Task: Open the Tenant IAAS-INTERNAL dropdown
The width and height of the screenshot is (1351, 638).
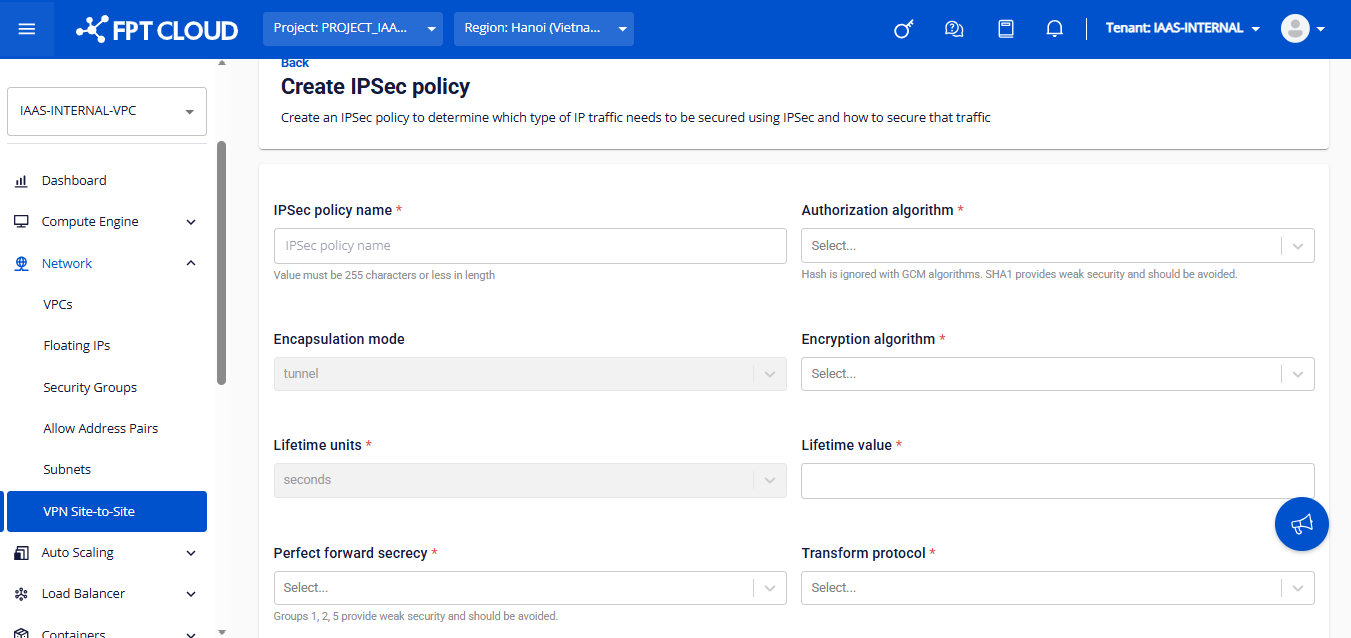Action: pyautogui.click(x=1182, y=29)
